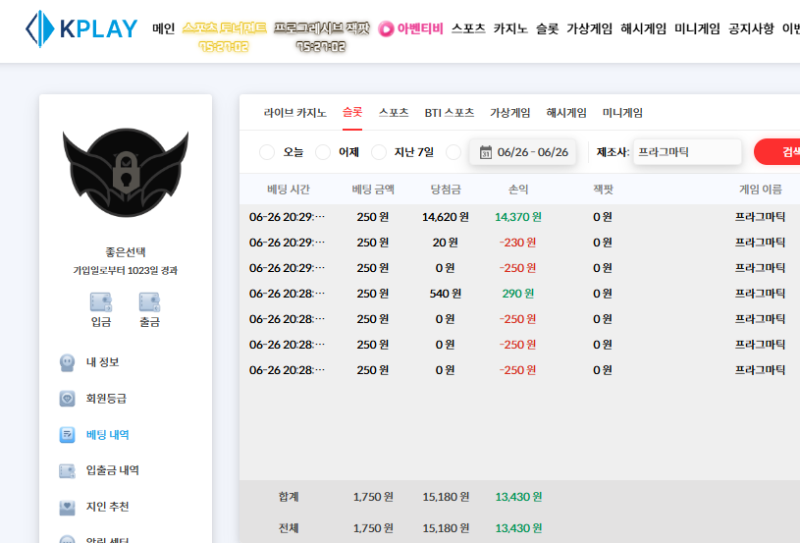Image resolution: width=800 pixels, height=543 pixels.
Task: Click the 합계 total row label
Action: pyautogui.click(x=288, y=497)
